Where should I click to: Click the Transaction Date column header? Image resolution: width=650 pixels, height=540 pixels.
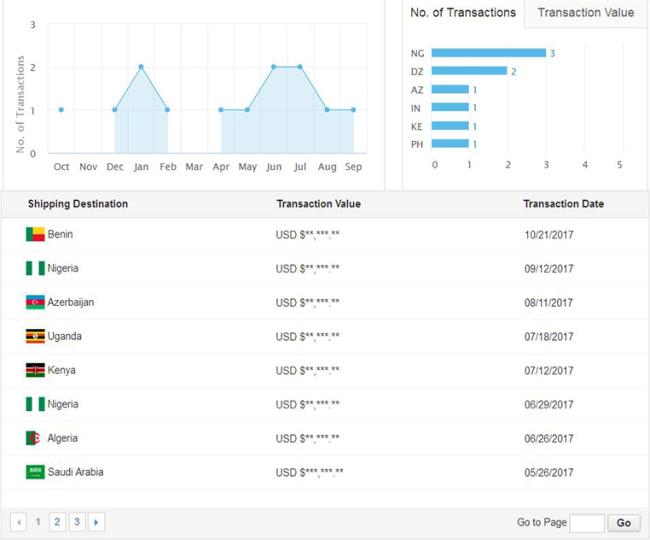click(x=563, y=204)
